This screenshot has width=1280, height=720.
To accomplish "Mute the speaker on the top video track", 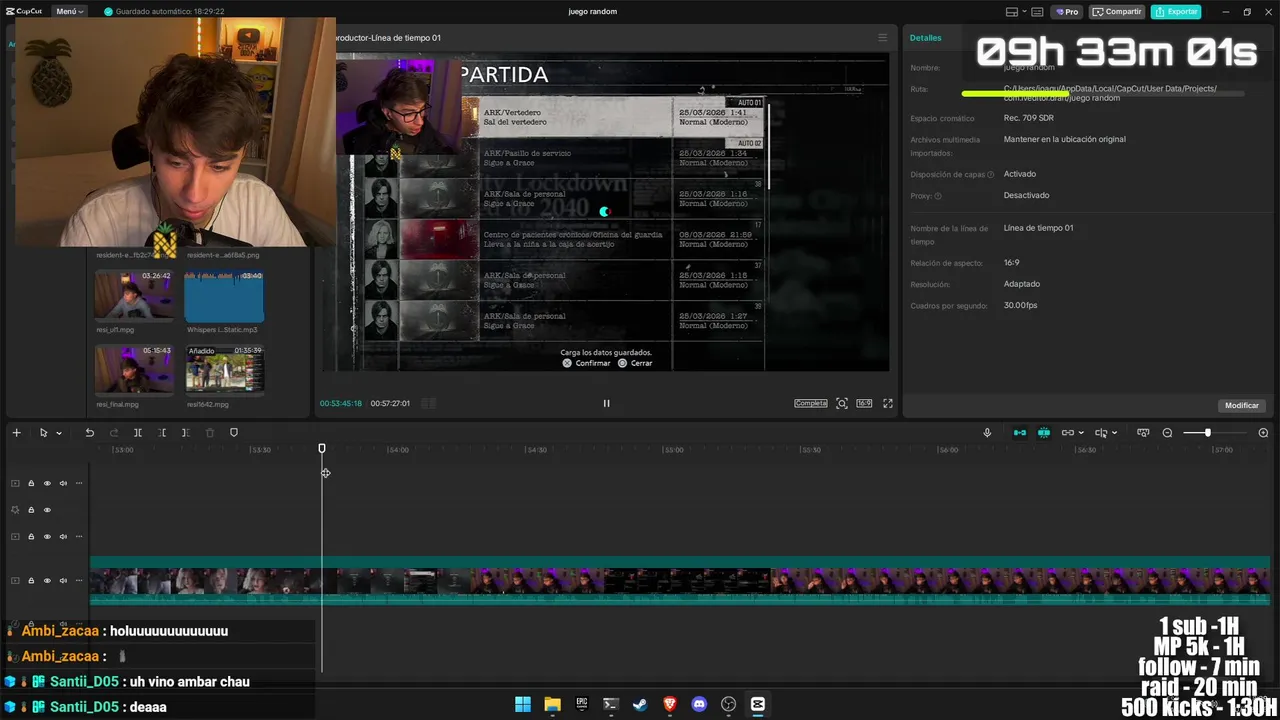I will tap(63, 483).
